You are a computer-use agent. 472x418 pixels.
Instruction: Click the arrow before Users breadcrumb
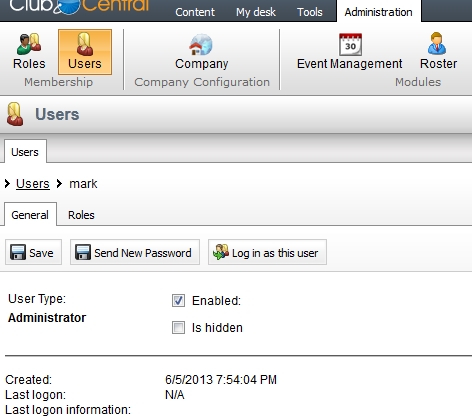[x=7, y=183]
